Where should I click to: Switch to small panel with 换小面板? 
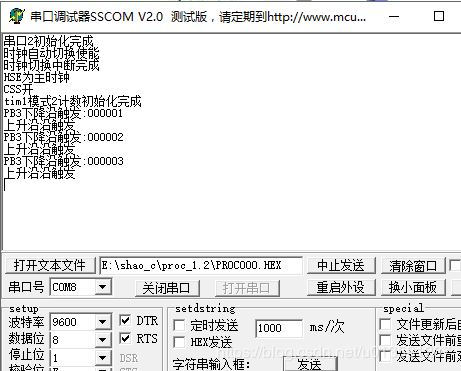point(413,287)
